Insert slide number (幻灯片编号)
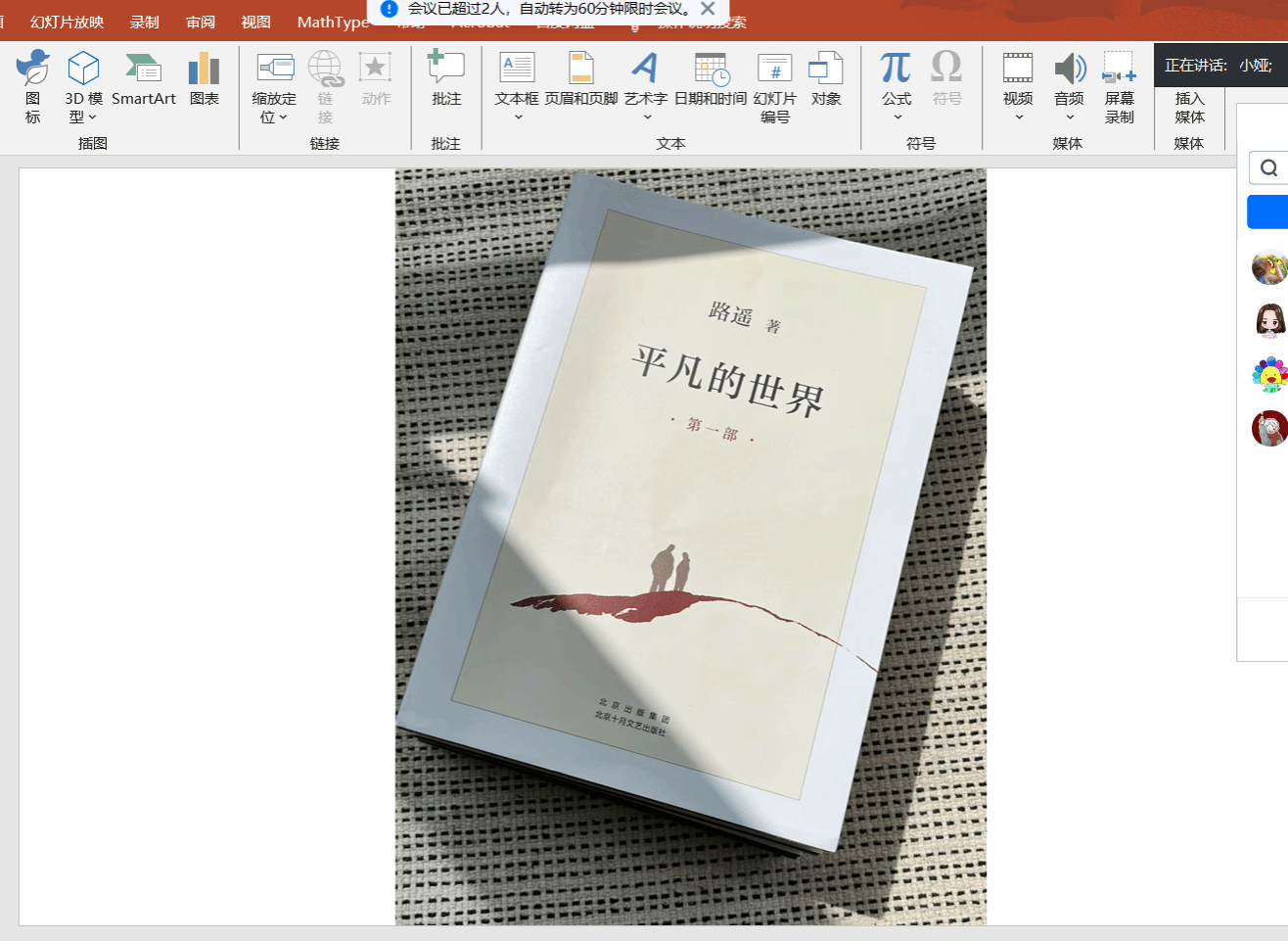Screen dimensions: 1288x941 (774, 86)
